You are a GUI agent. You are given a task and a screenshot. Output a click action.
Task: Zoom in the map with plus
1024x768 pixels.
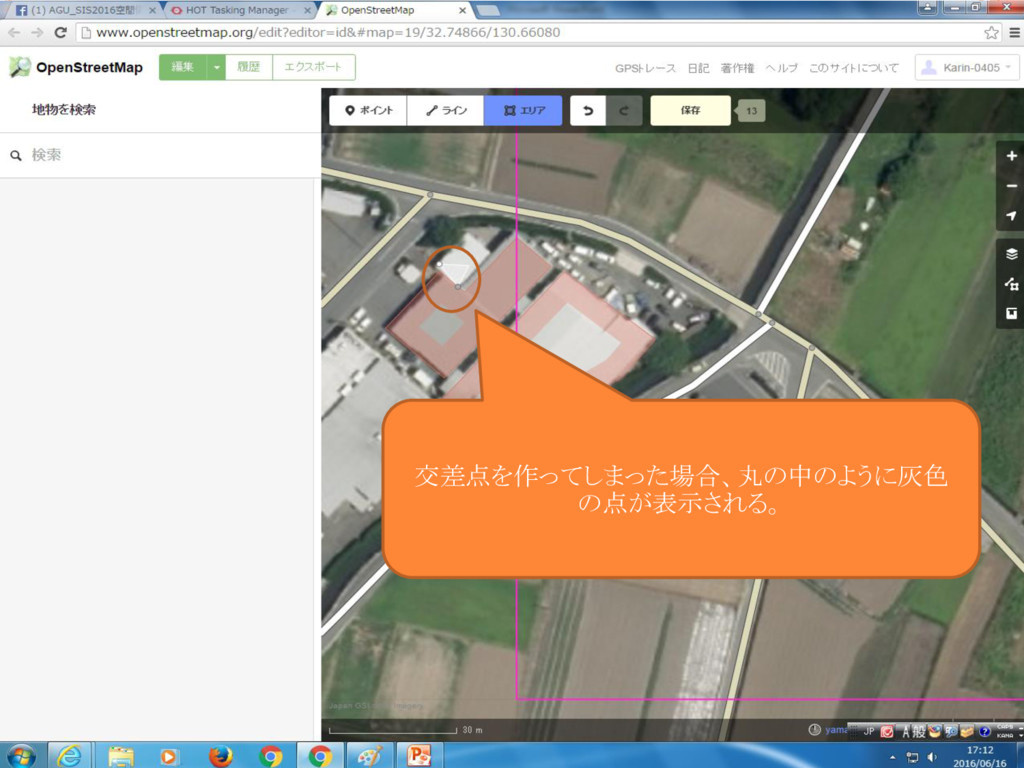(x=1011, y=156)
